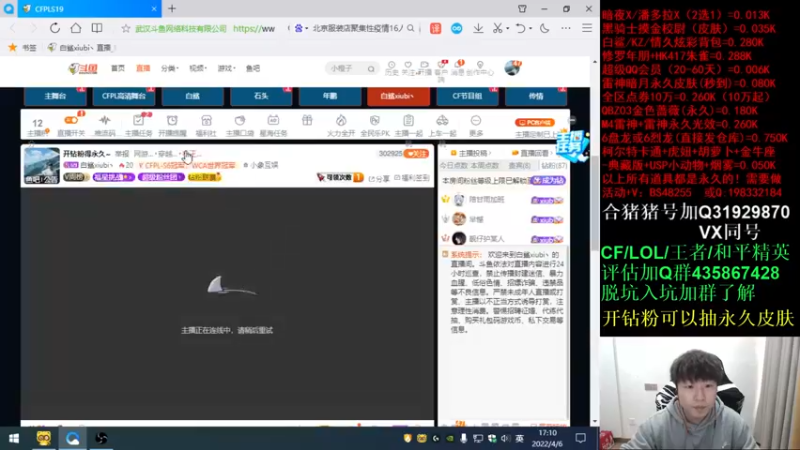800x450 pixels.
Task: Open the Windows notification center icon
Action: click(x=581, y=438)
